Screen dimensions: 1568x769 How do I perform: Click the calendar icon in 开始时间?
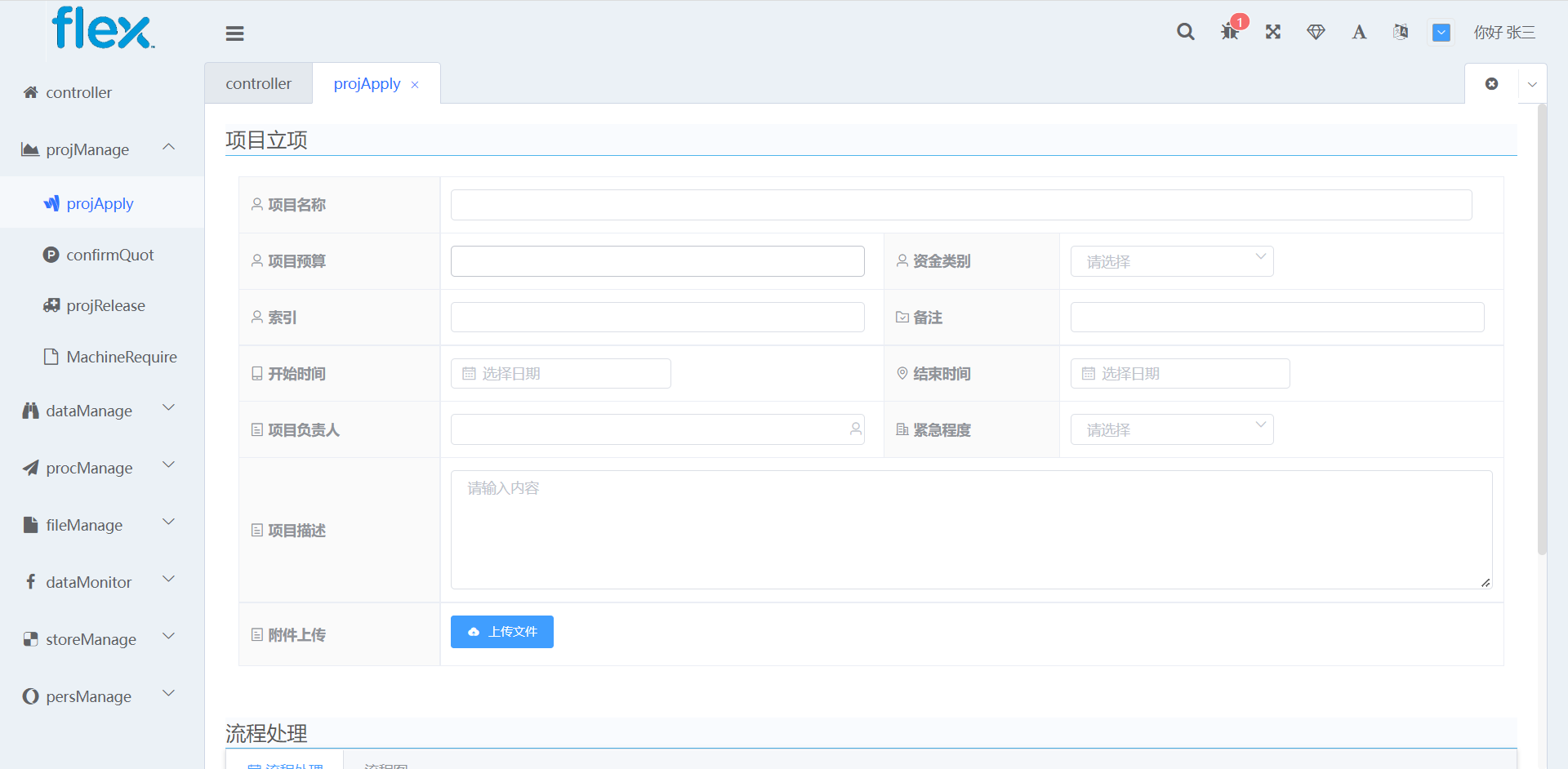coord(469,374)
